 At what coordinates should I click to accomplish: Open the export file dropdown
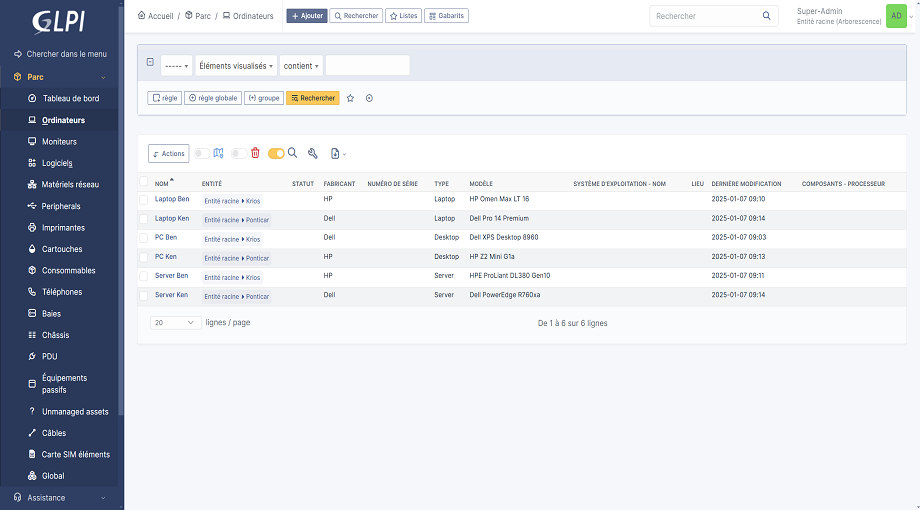point(338,153)
